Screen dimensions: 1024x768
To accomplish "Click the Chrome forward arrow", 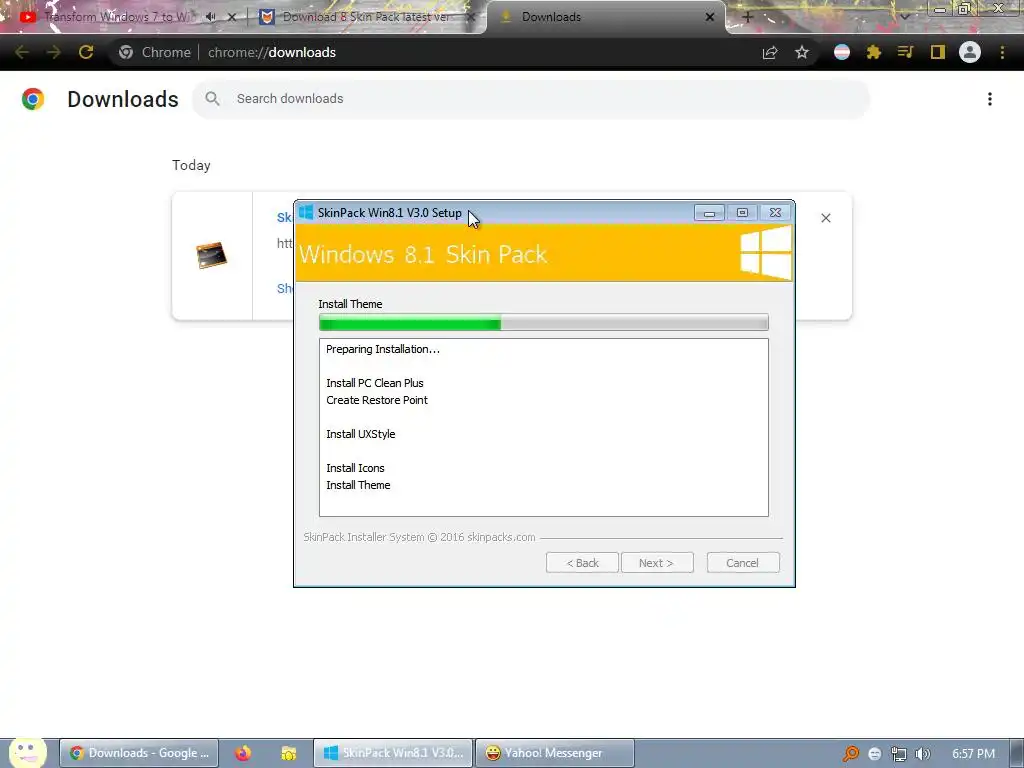I will pos(54,52).
